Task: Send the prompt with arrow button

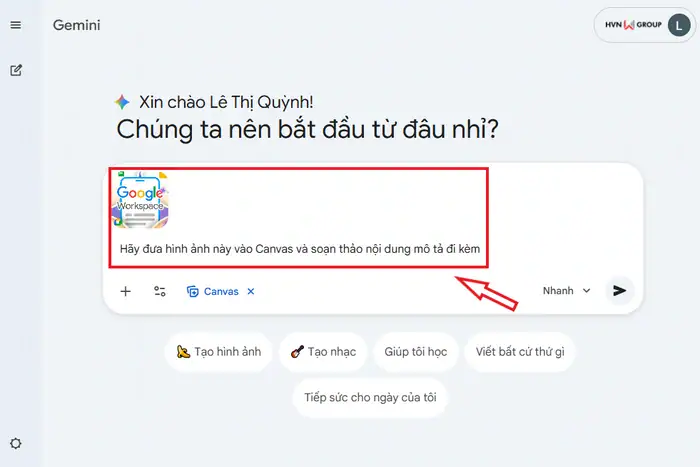Action: coord(619,291)
